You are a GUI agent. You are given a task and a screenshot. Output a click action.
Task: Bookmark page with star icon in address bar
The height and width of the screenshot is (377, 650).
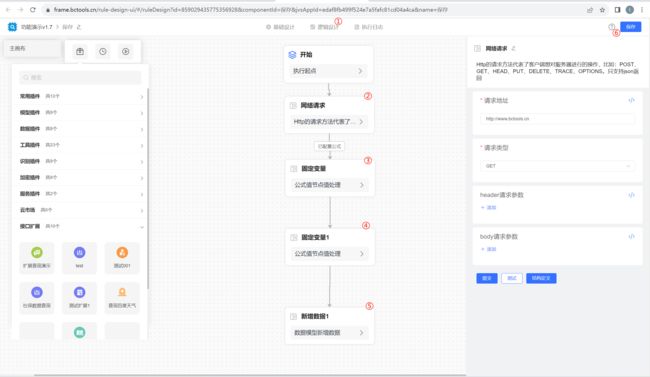click(602, 10)
